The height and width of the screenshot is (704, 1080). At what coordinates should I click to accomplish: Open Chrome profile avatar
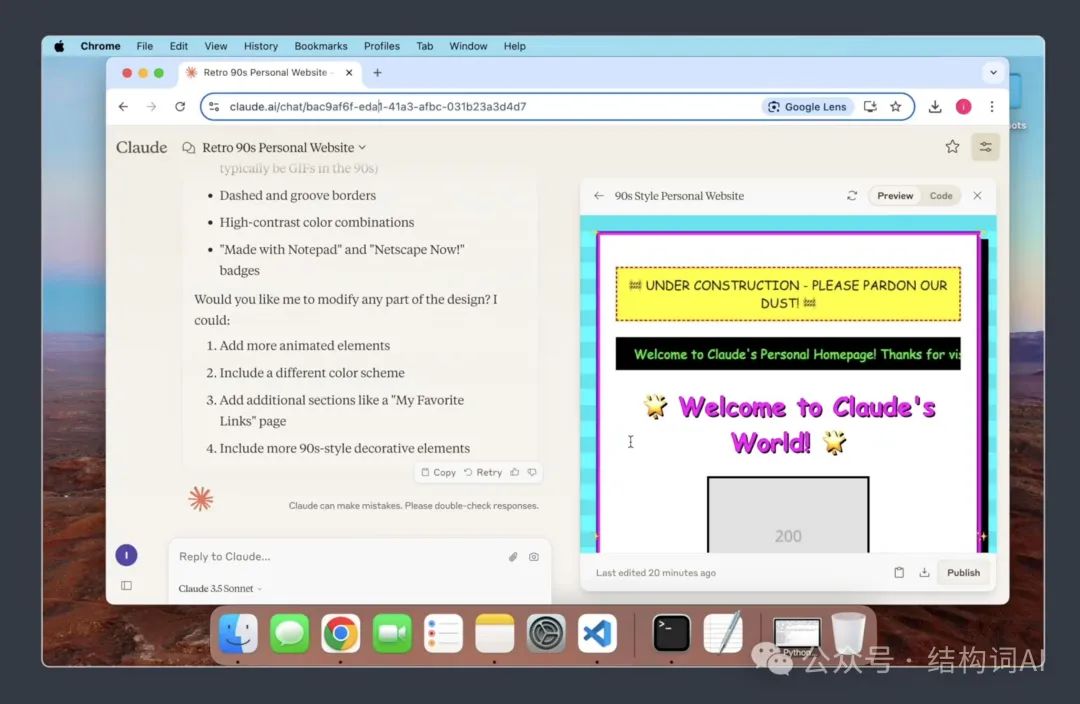(964, 107)
